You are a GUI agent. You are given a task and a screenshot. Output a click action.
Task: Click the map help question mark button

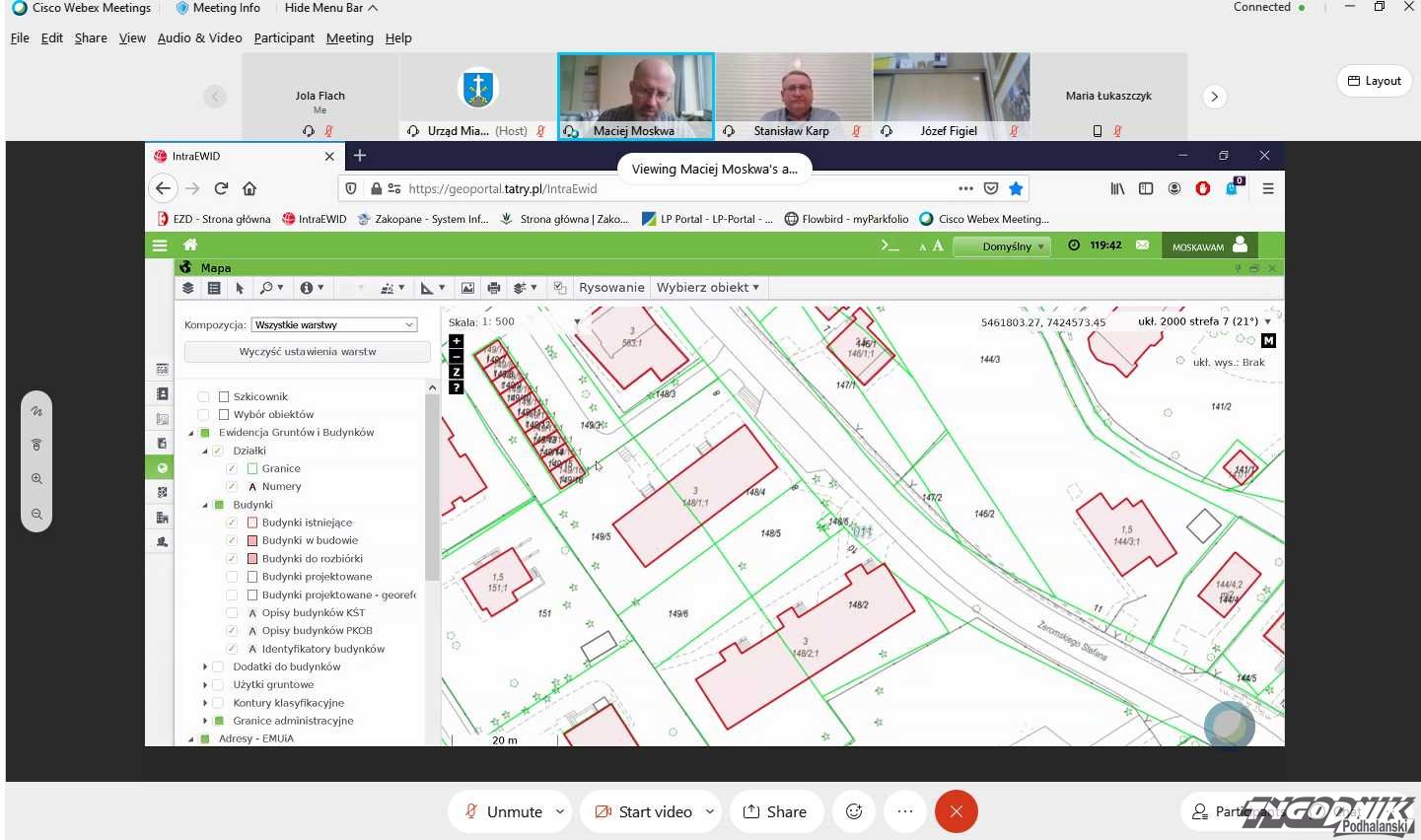[456, 387]
